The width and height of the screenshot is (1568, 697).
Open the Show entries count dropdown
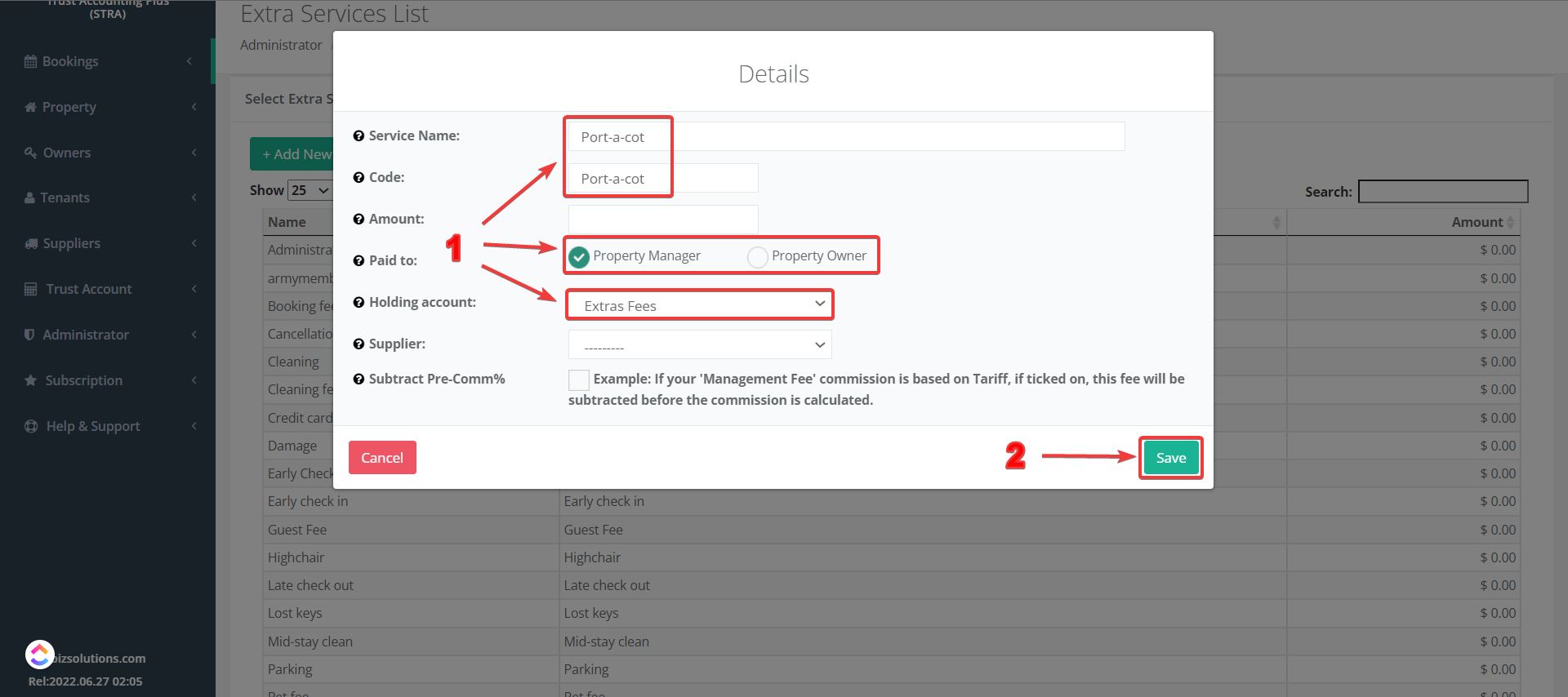(x=310, y=190)
